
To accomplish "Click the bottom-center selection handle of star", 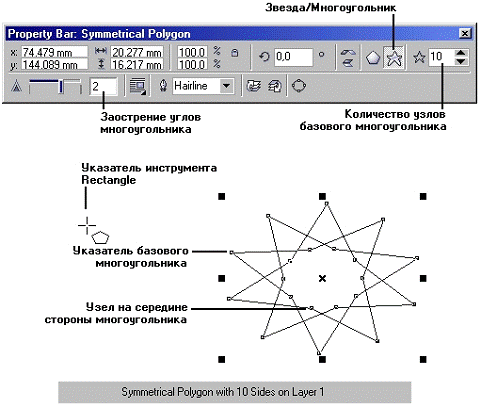I will pyautogui.click(x=322, y=359).
